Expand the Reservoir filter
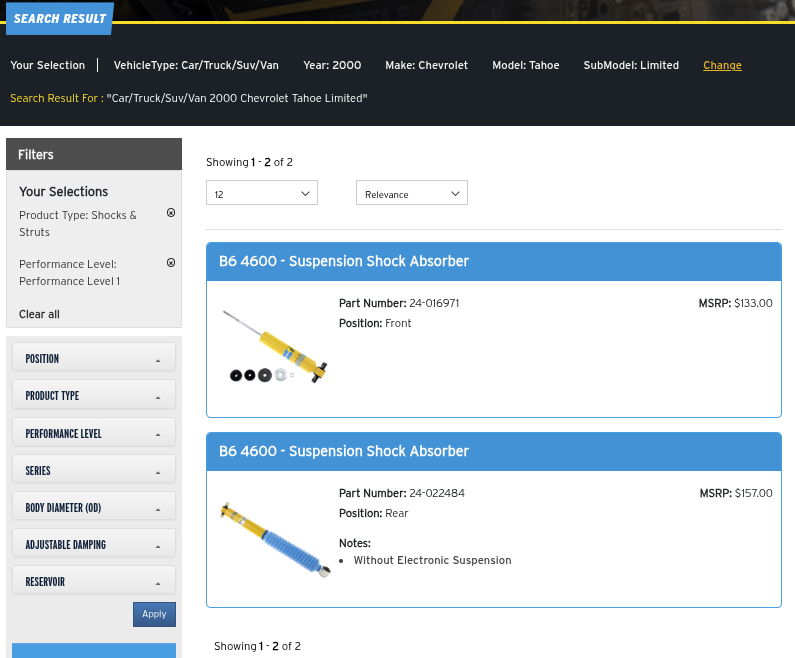The image size is (795, 658). coord(94,581)
